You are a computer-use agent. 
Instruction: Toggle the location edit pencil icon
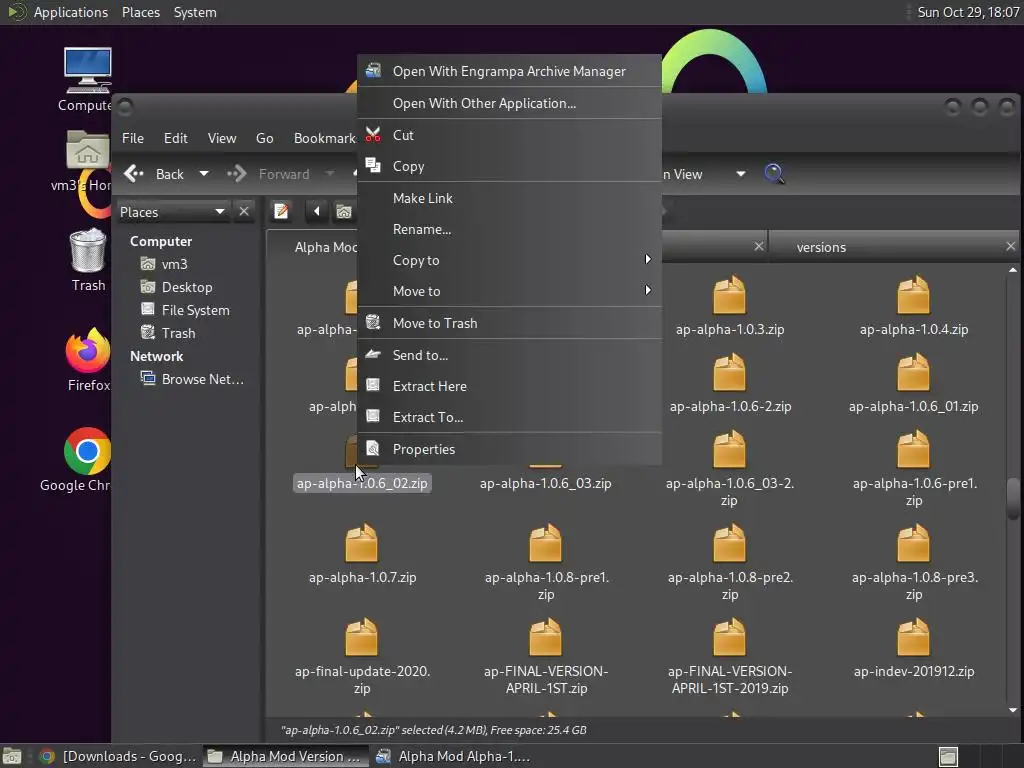click(281, 211)
